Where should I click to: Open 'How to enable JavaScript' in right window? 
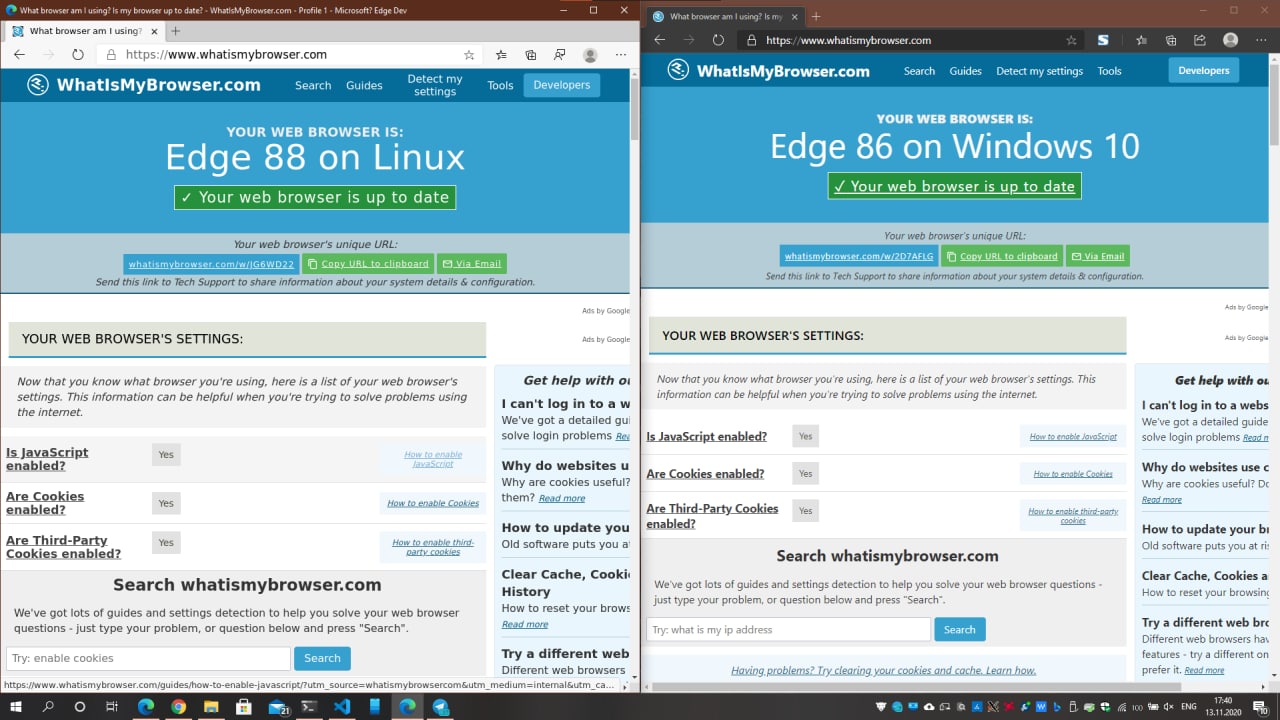pos(1073,436)
